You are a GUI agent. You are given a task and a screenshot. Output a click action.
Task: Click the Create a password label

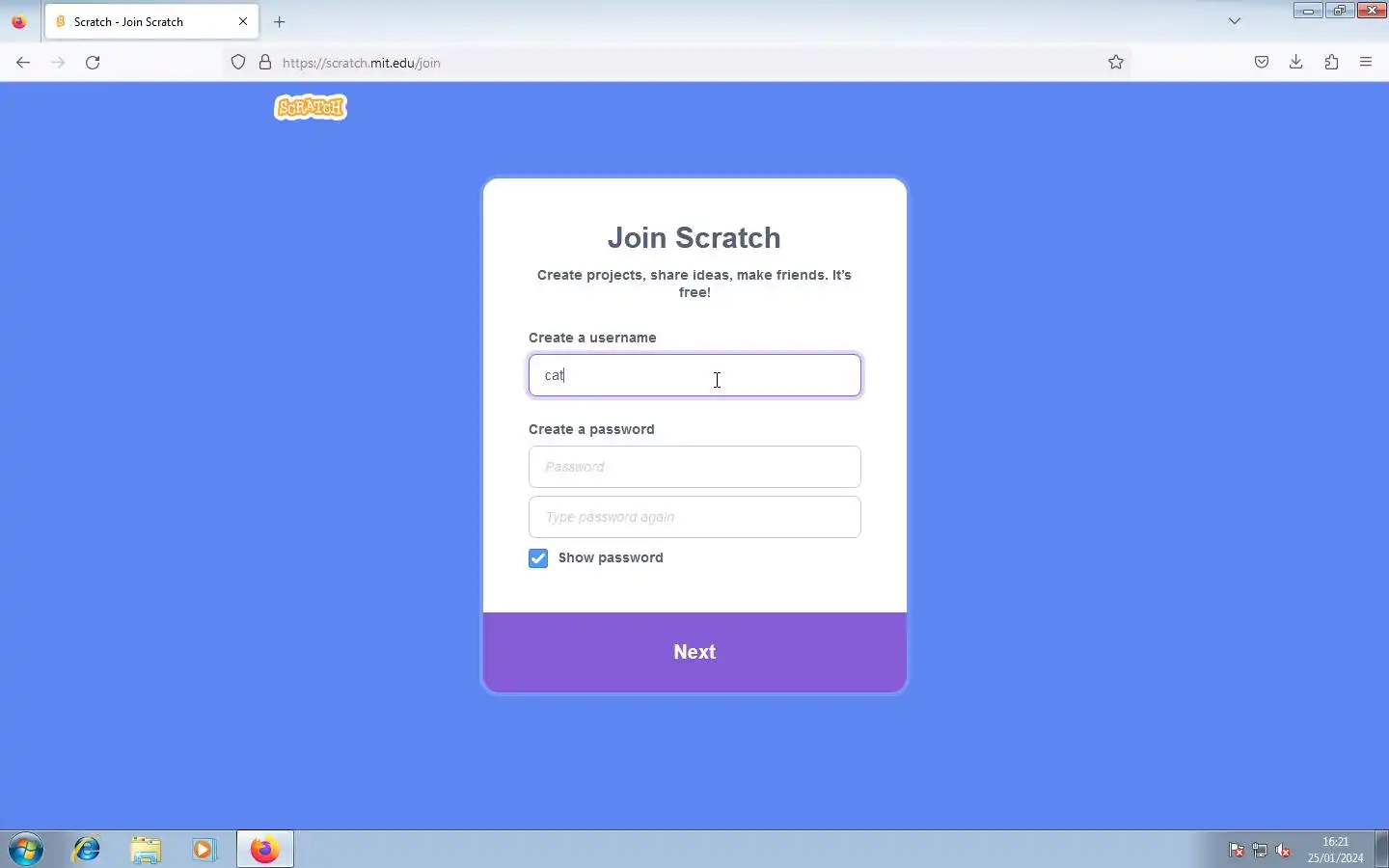tap(591, 429)
